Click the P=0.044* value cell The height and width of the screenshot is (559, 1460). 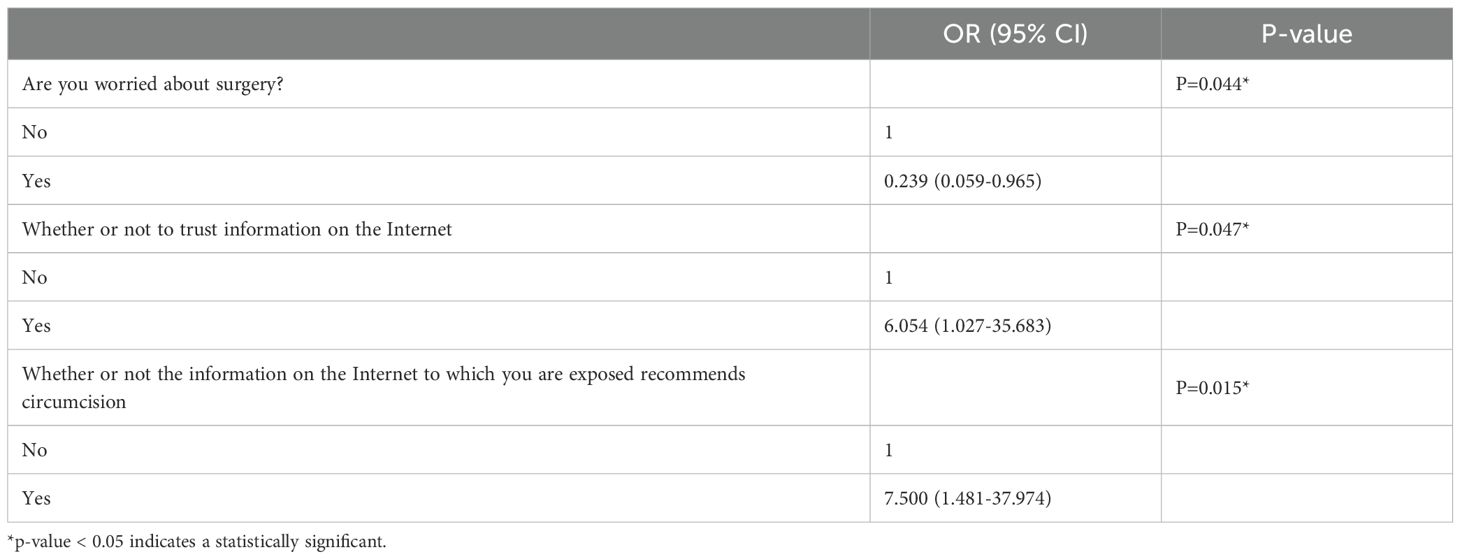point(1214,84)
